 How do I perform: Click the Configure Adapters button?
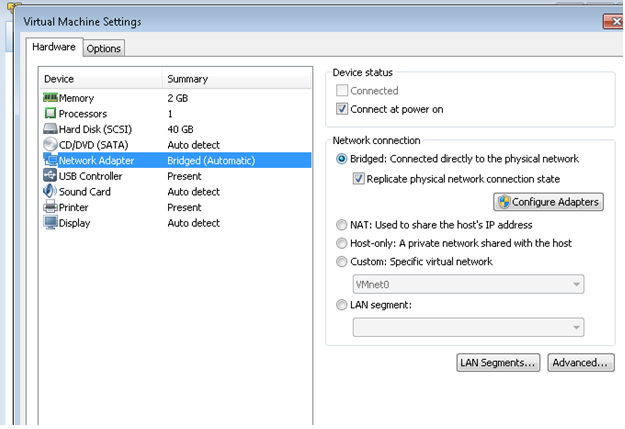pos(548,202)
